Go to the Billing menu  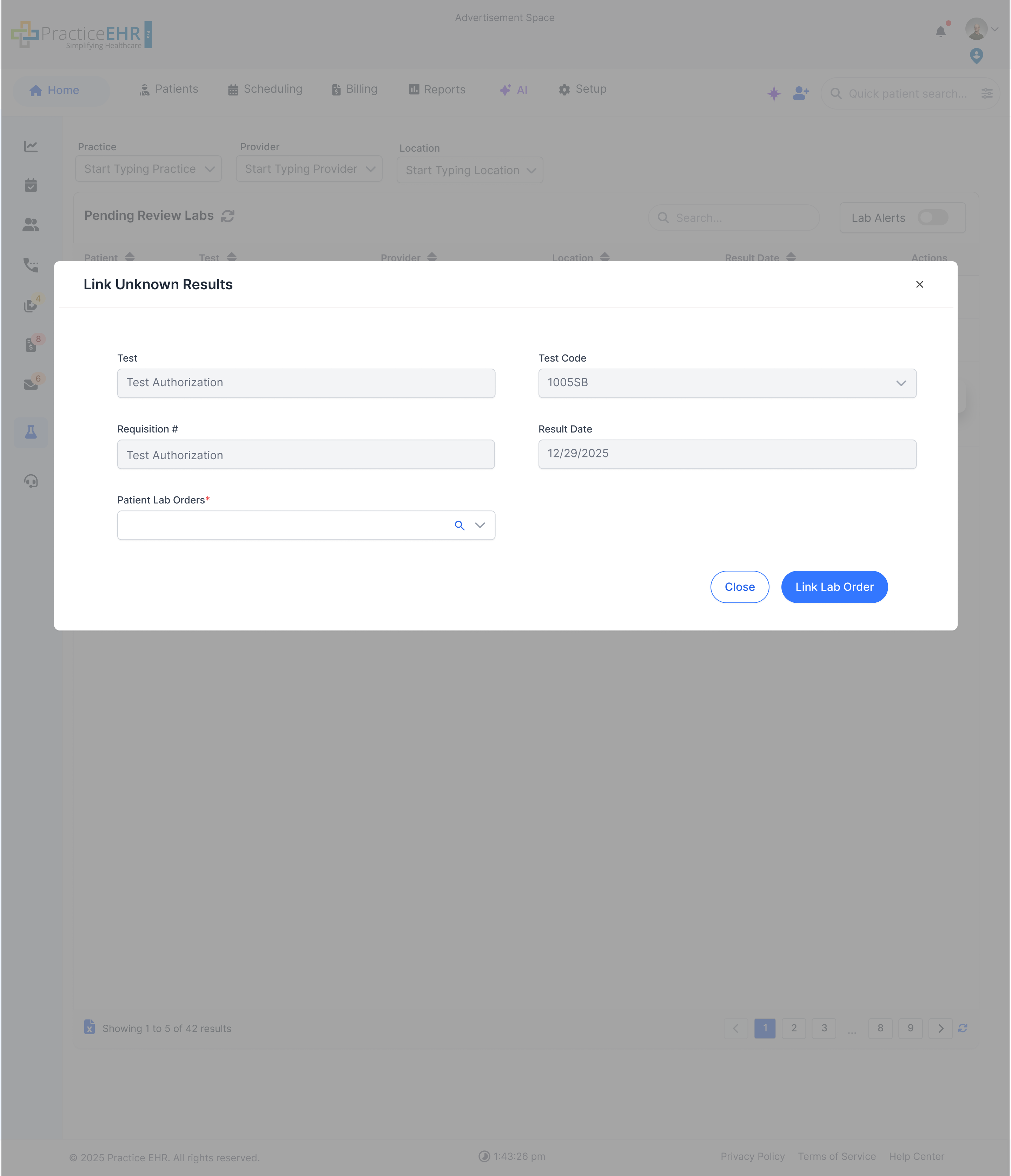click(354, 90)
